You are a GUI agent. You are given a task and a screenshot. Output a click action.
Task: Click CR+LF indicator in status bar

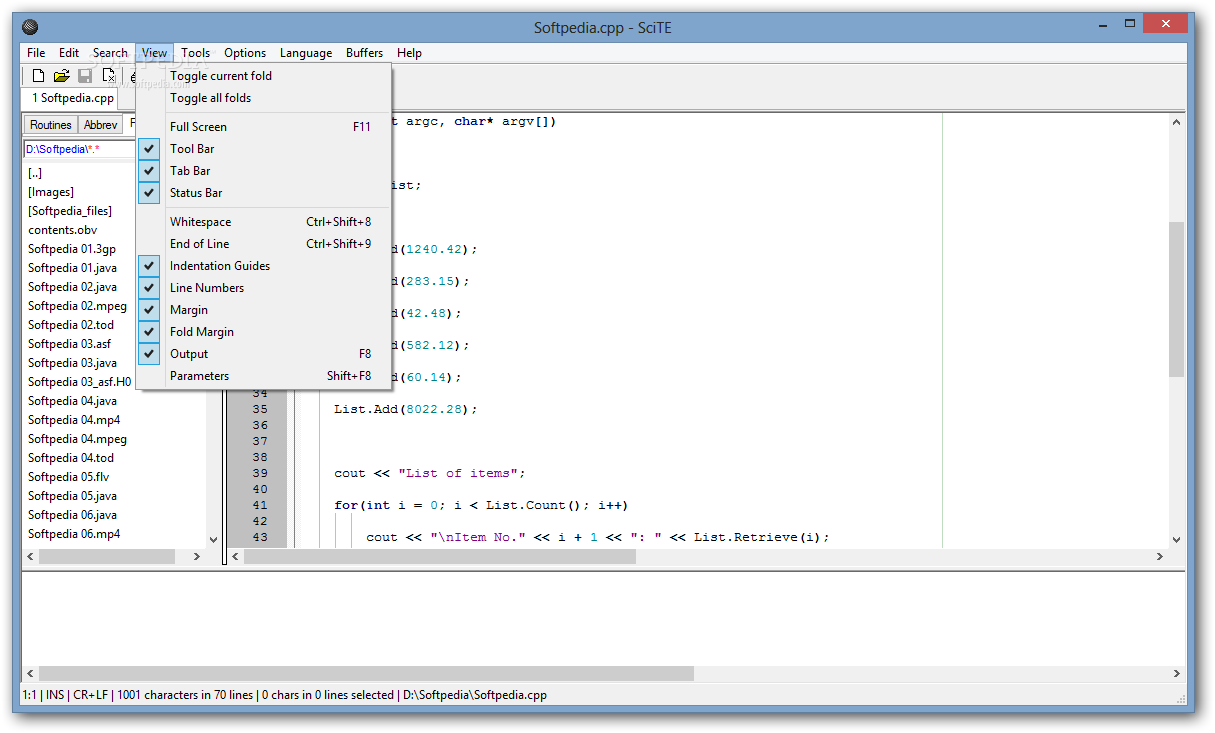[x=90, y=695]
